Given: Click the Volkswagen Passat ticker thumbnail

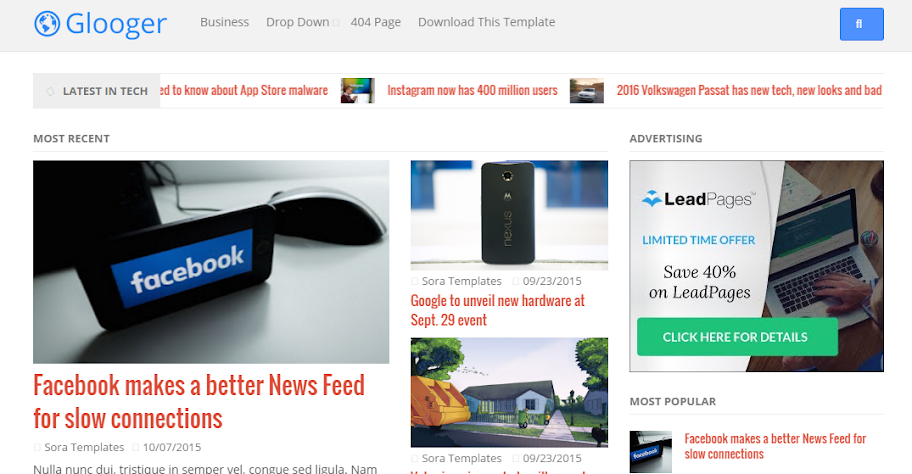Looking at the screenshot, I should pos(586,91).
